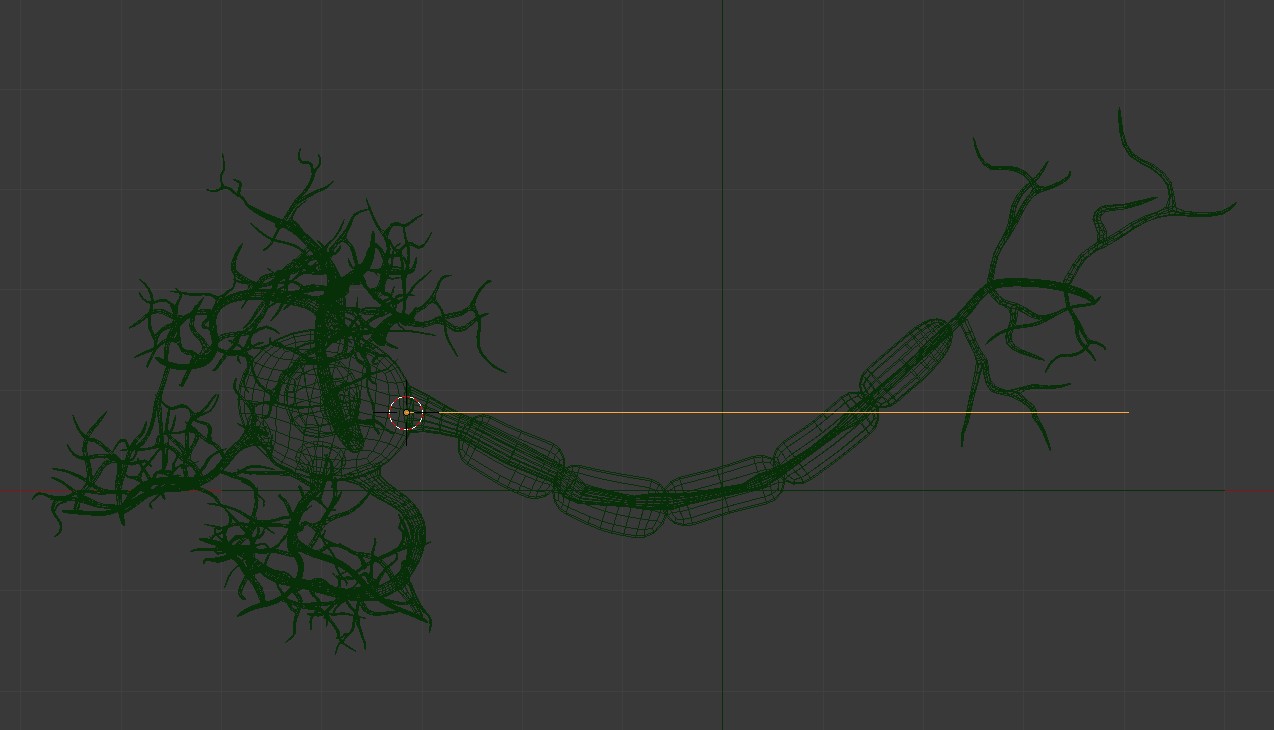Image resolution: width=1274 pixels, height=730 pixels.
Task: Click the myelin sheath segment nearest the soma
Action: (511, 457)
